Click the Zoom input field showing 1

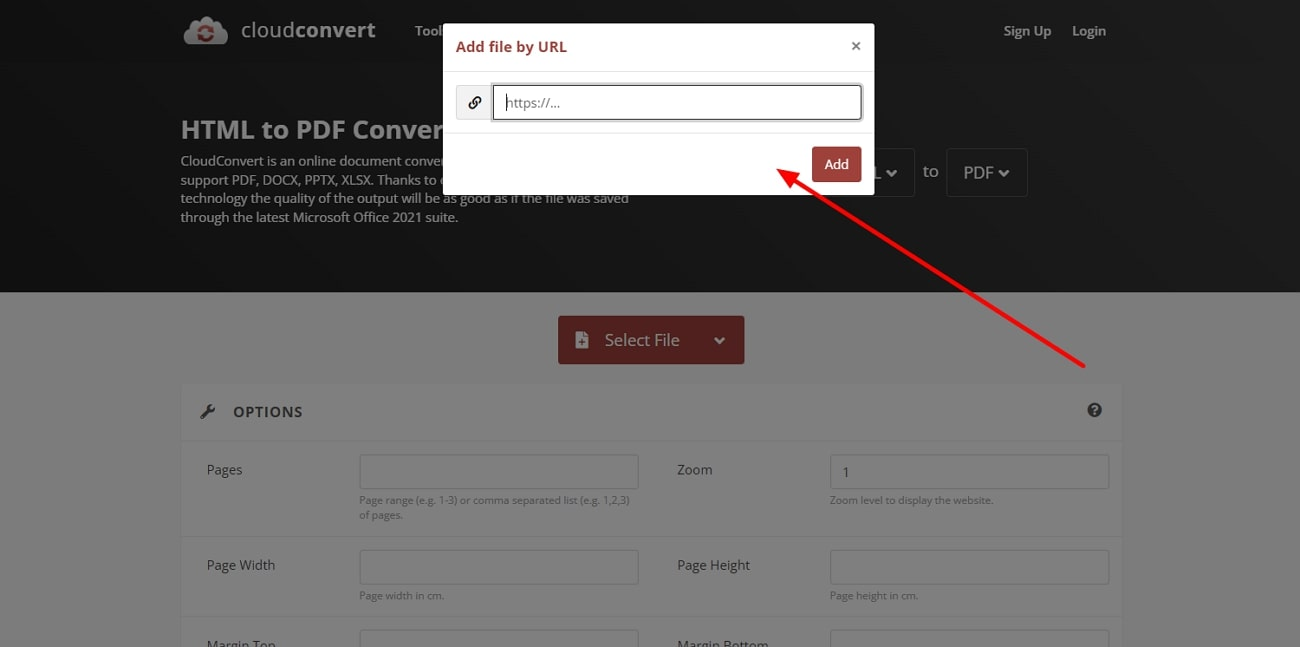(969, 472)
